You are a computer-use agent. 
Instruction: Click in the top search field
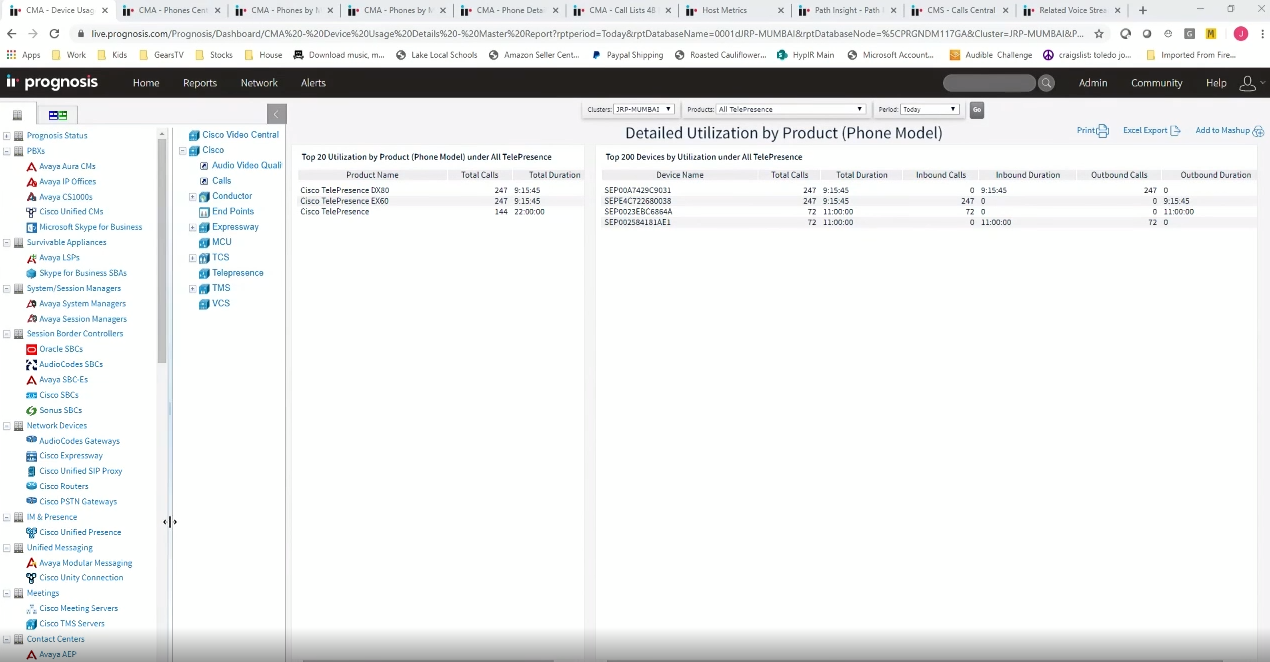(988, 83)
